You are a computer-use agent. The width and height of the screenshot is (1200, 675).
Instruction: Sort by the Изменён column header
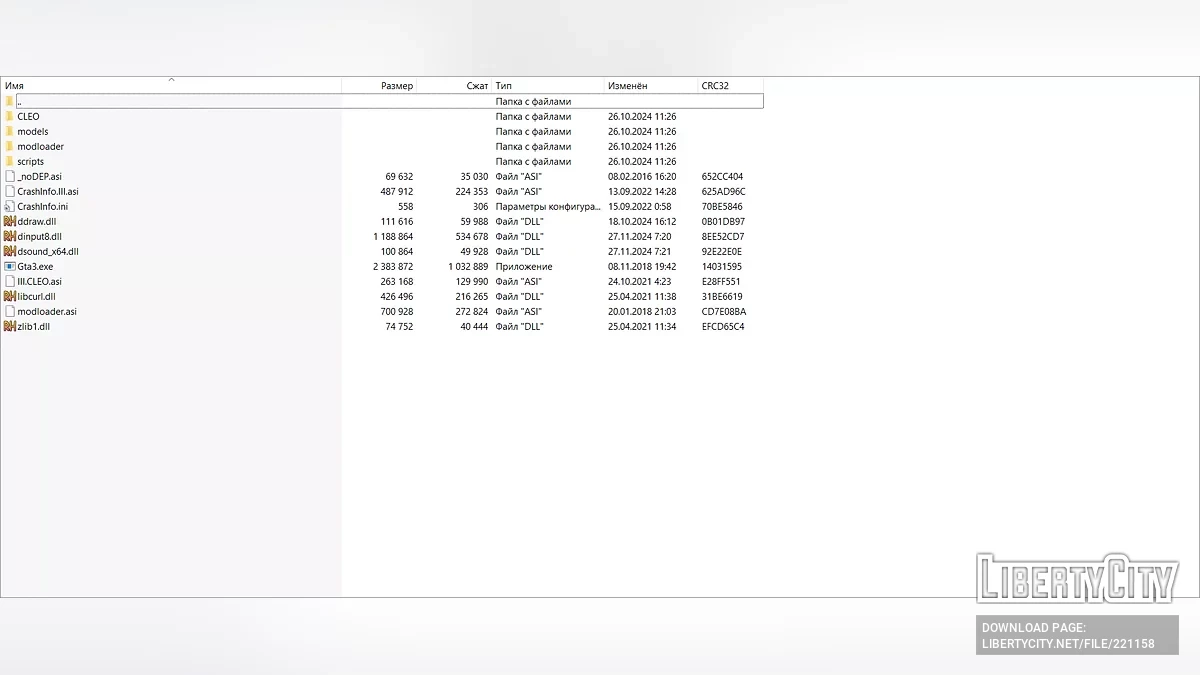tap(627, 86)
